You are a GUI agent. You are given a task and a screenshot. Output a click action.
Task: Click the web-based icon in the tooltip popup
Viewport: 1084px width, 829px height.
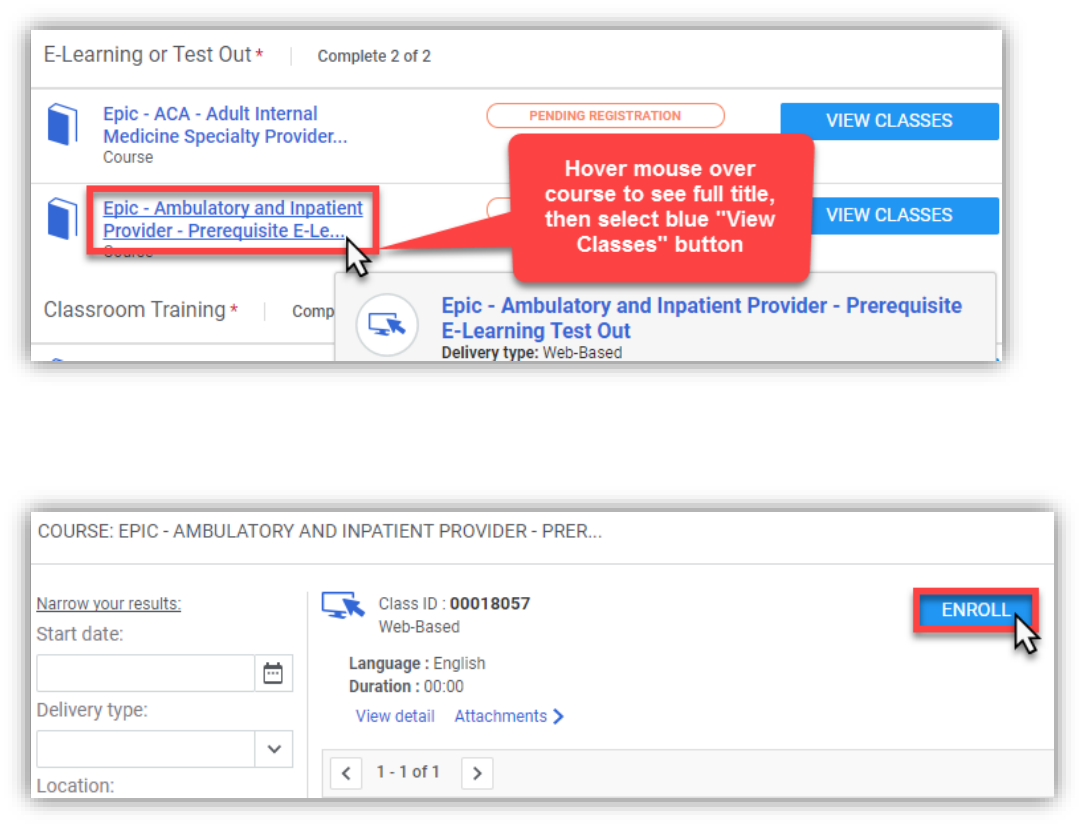[x=386, y=324]
